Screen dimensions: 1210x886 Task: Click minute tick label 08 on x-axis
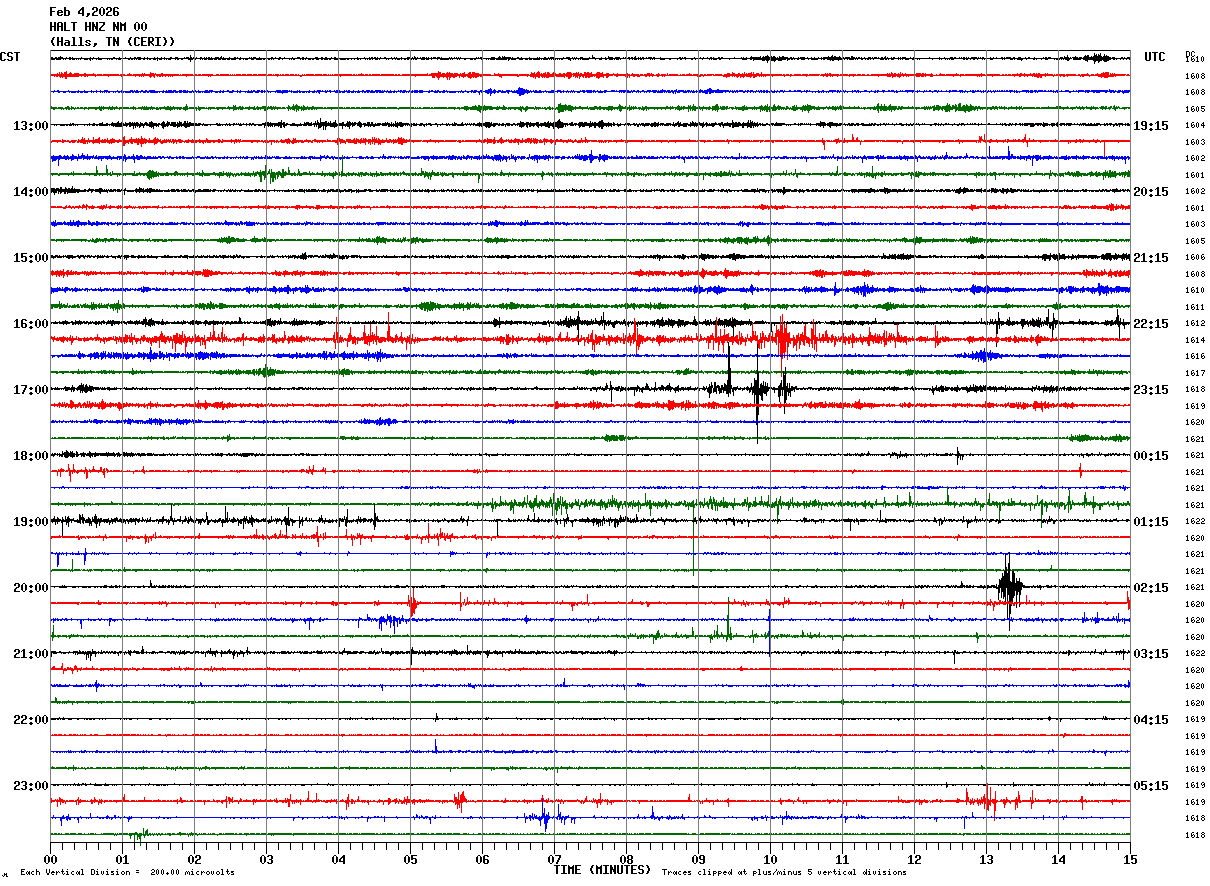click(627, 859)
